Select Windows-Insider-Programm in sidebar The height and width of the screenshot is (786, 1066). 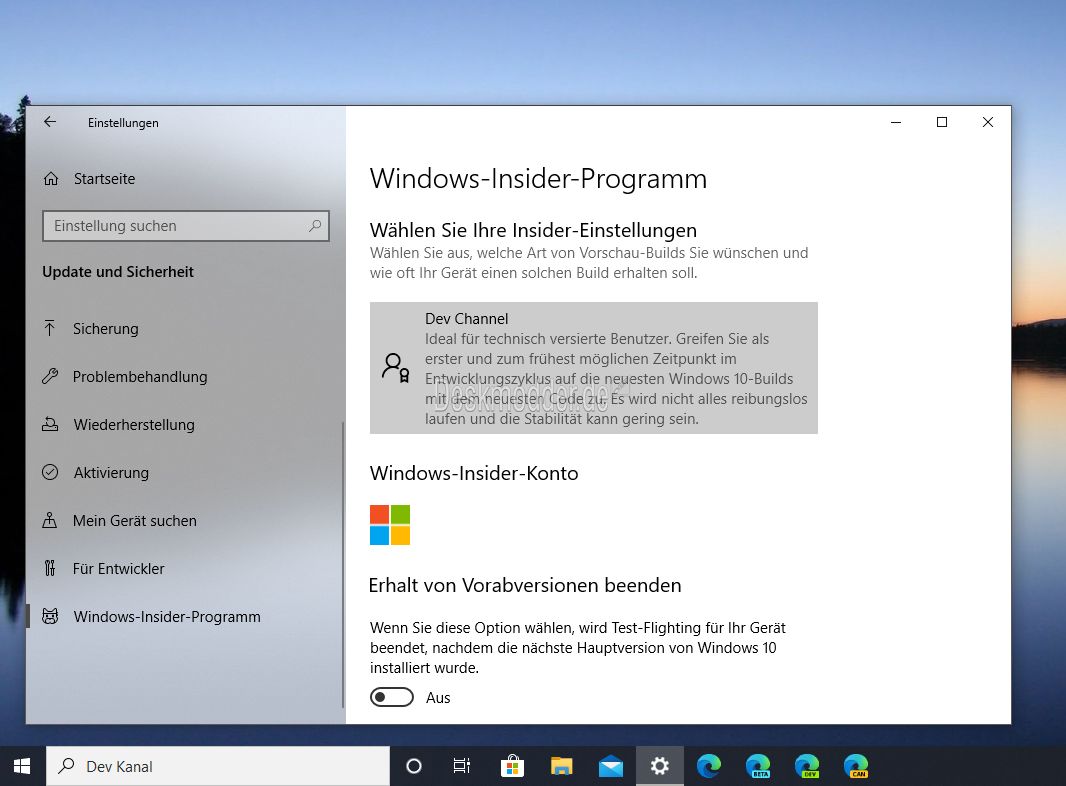185,616
